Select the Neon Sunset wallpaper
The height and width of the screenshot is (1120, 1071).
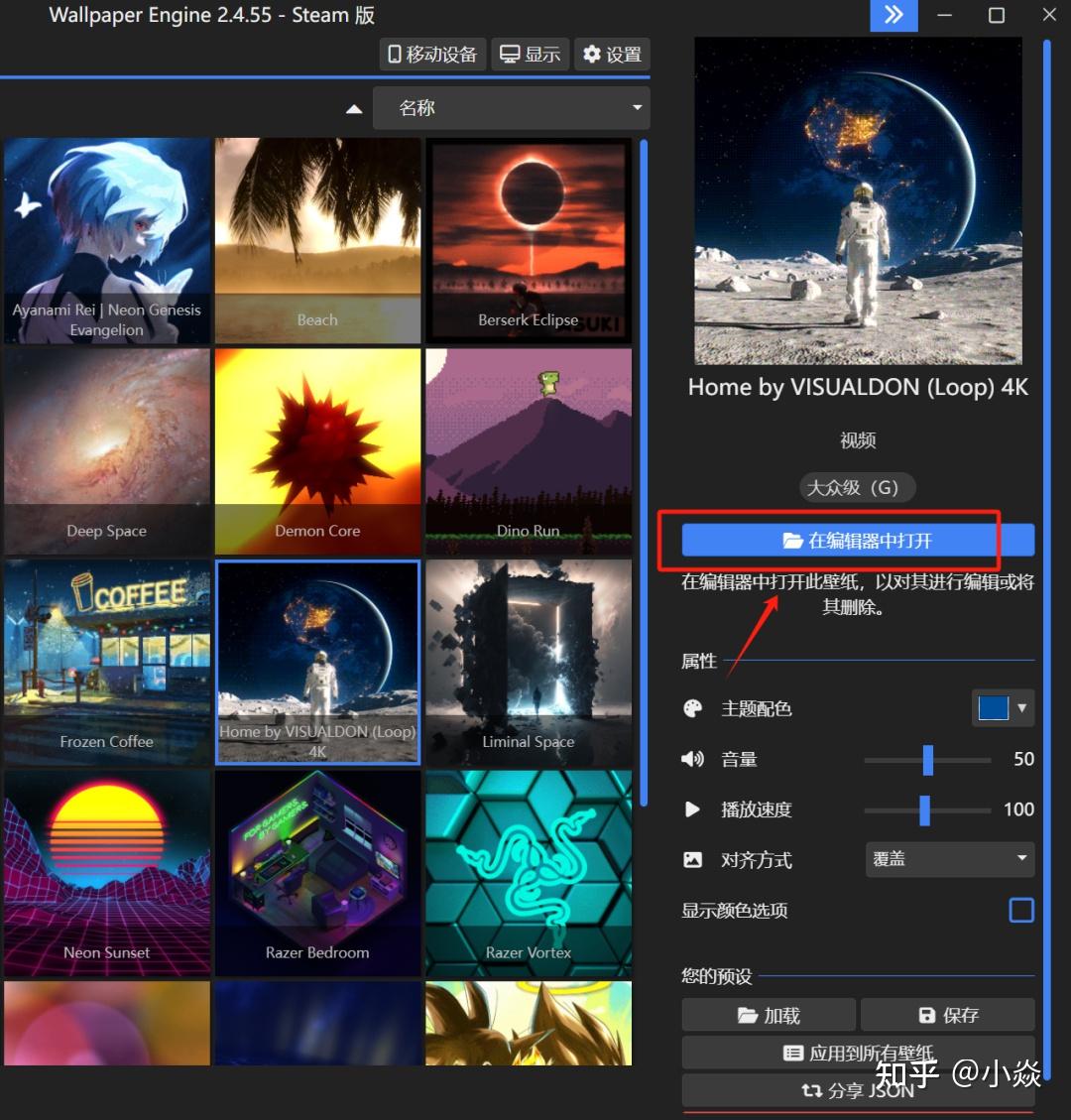[x=106, y=873]
